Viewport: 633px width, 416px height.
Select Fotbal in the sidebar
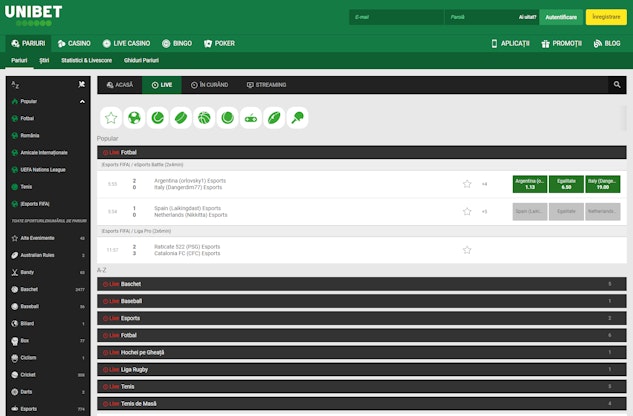(x=48, y=118)
